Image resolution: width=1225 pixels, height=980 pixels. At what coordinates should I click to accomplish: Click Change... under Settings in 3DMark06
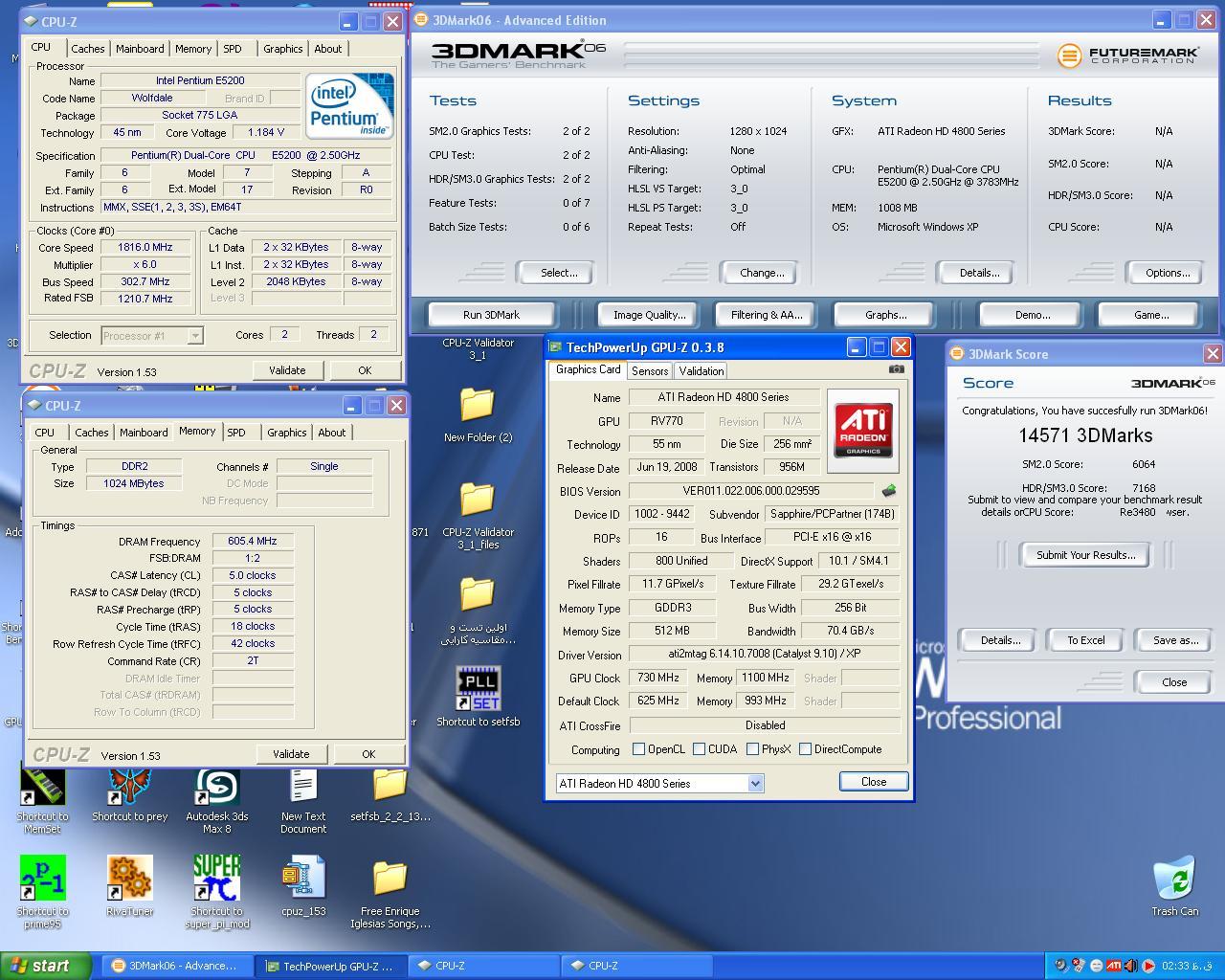[x=762, y=273]
